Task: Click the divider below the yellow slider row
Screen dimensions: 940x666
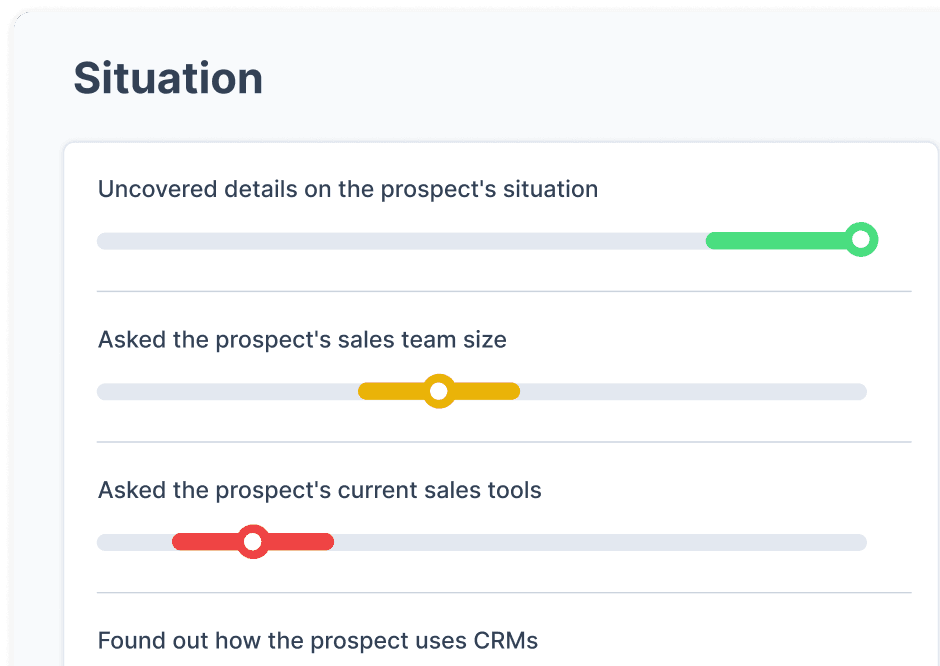Action: coord(505,441)
